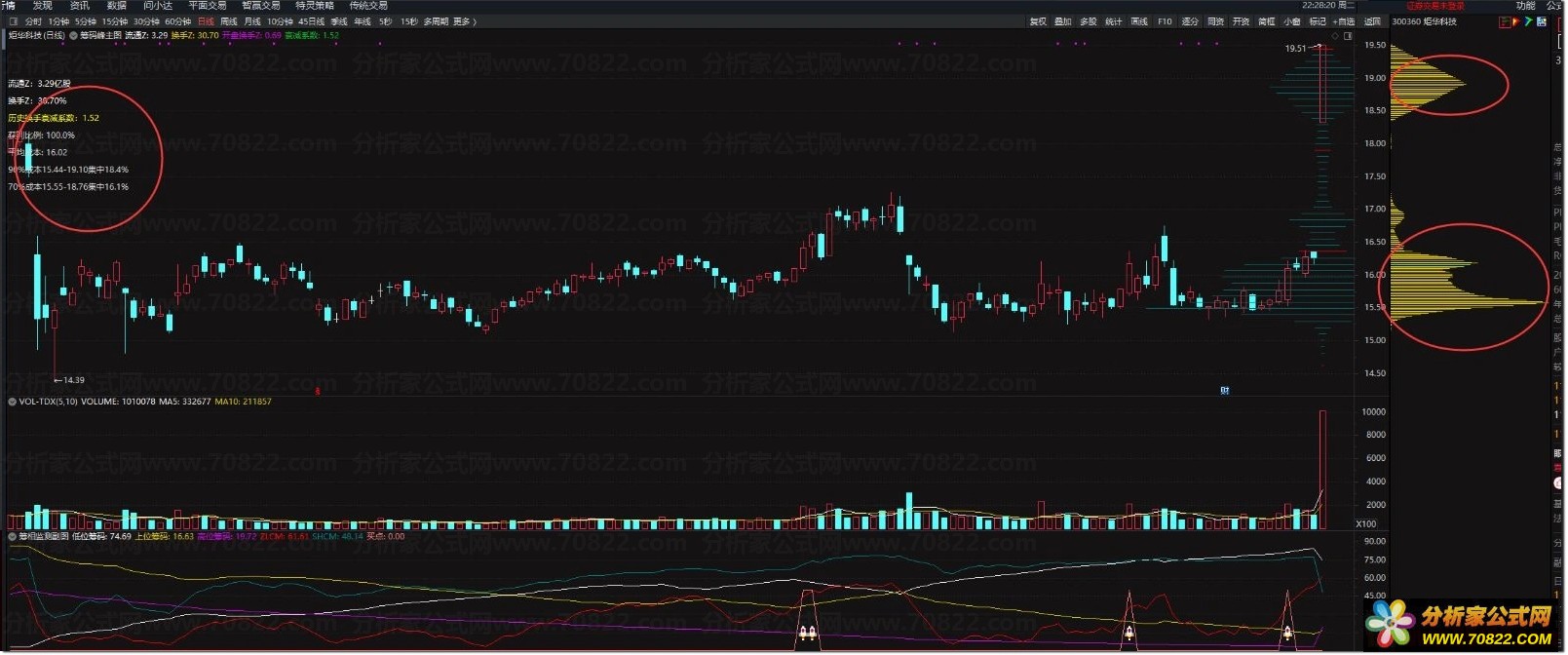Click the panel layout icon before 分时
The height and width of the screenshot is (655, 1568).
click(14, 21)
